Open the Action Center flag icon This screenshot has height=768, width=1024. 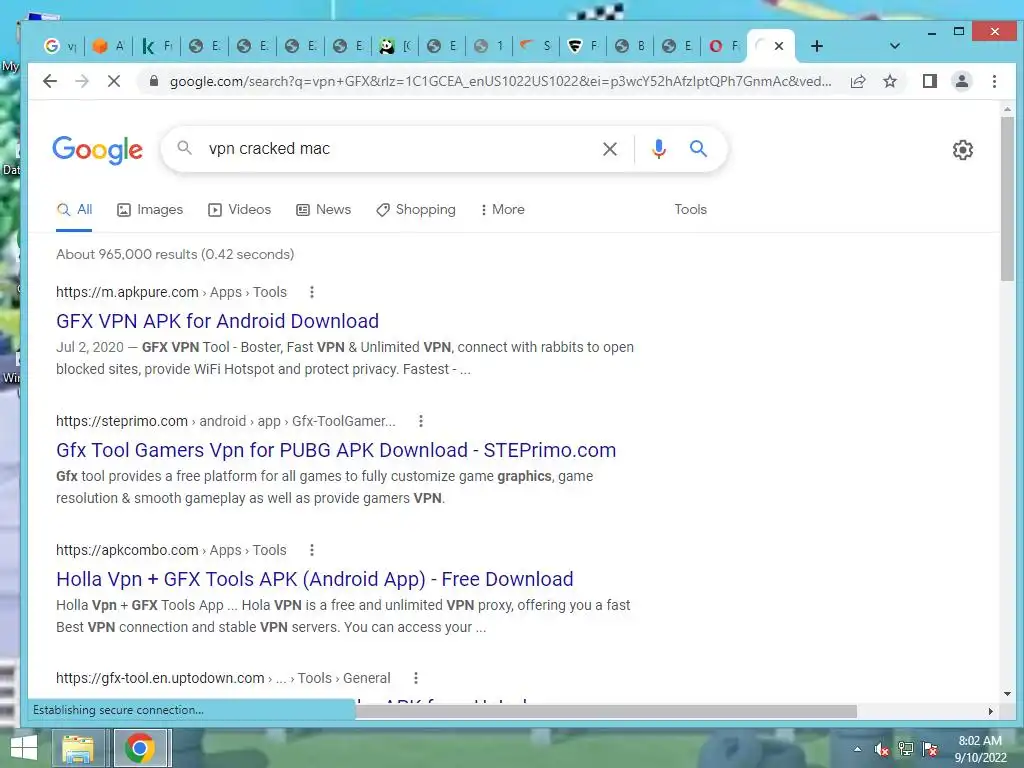click(929, 749)
